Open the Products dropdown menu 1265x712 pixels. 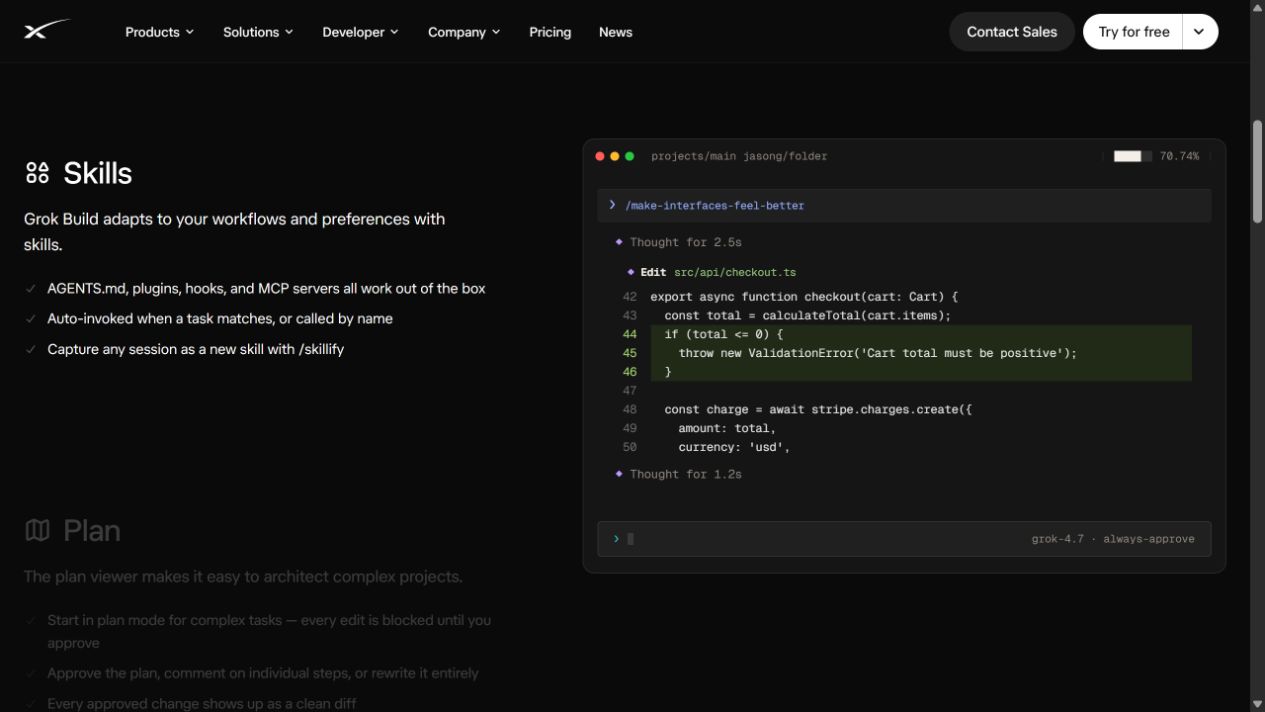(x=159, y=32)
